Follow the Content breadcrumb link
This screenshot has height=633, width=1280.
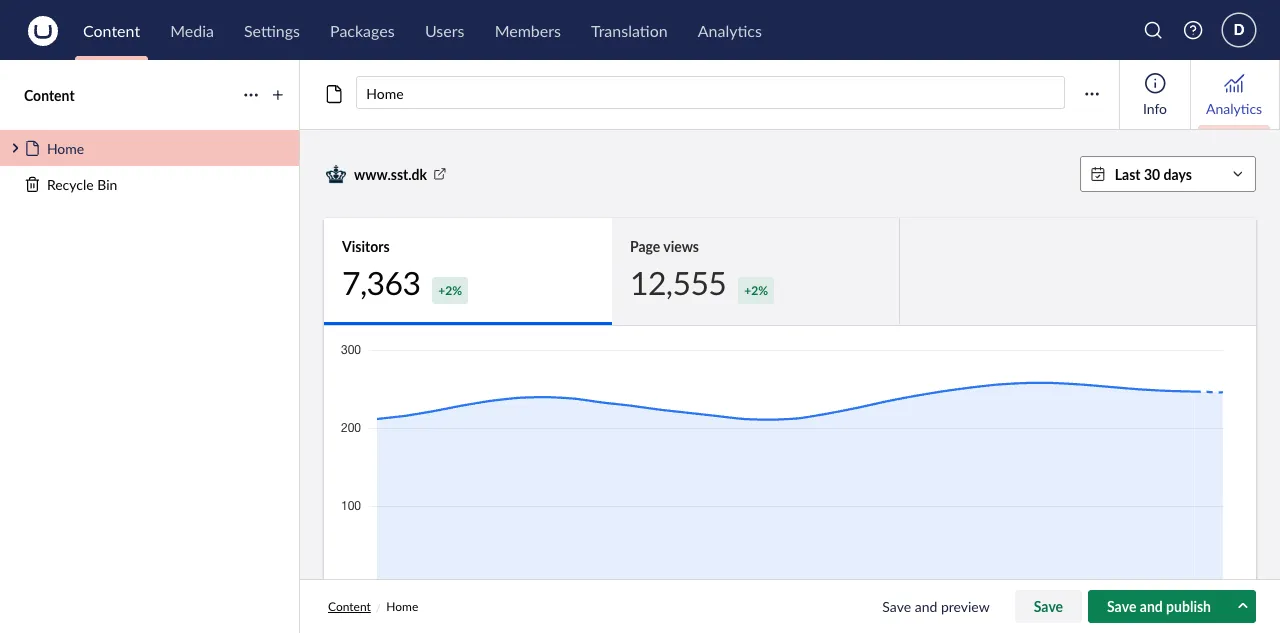point(349,607)
